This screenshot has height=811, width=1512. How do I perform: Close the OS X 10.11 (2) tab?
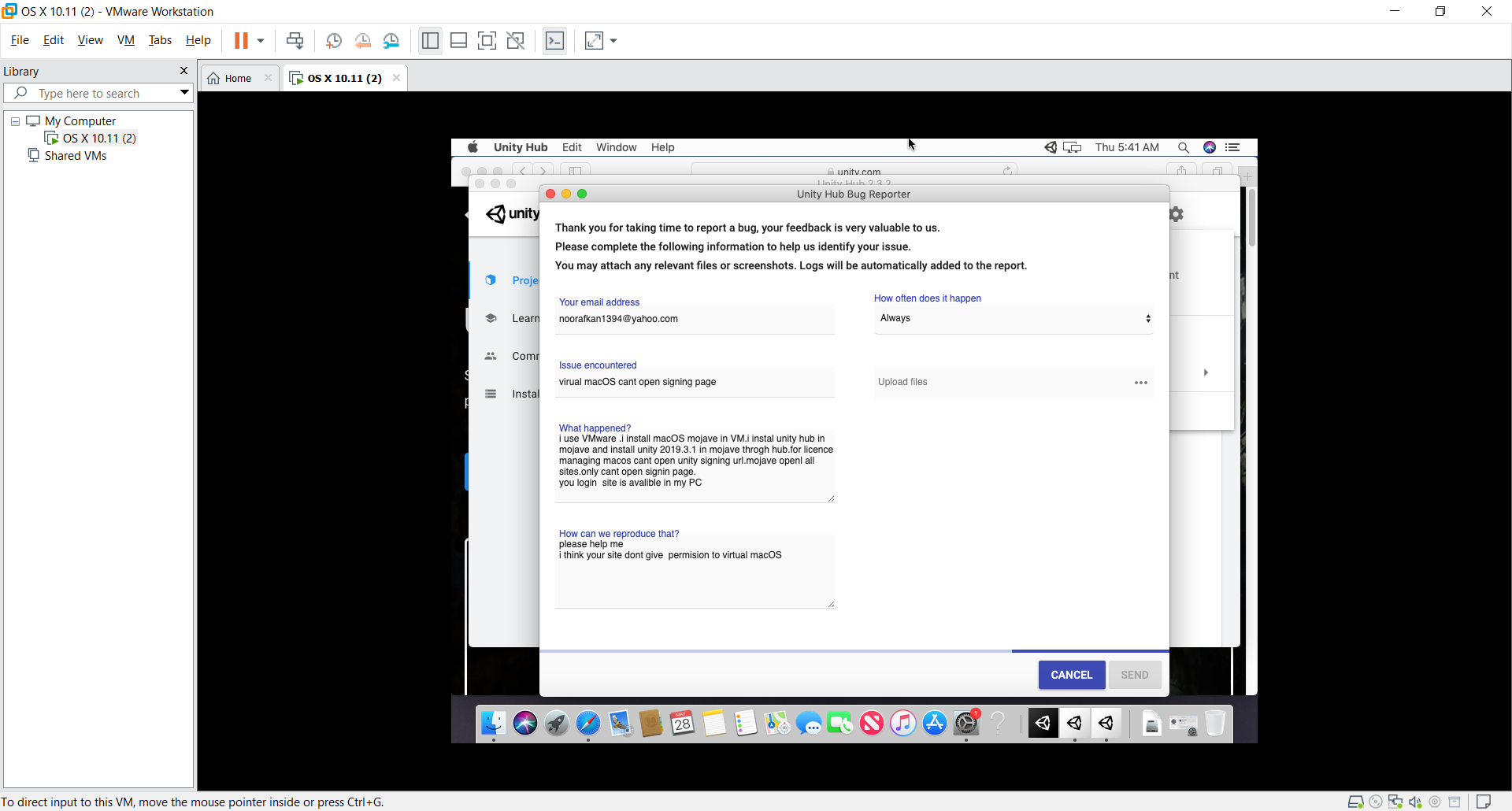[x=396, y=78]
